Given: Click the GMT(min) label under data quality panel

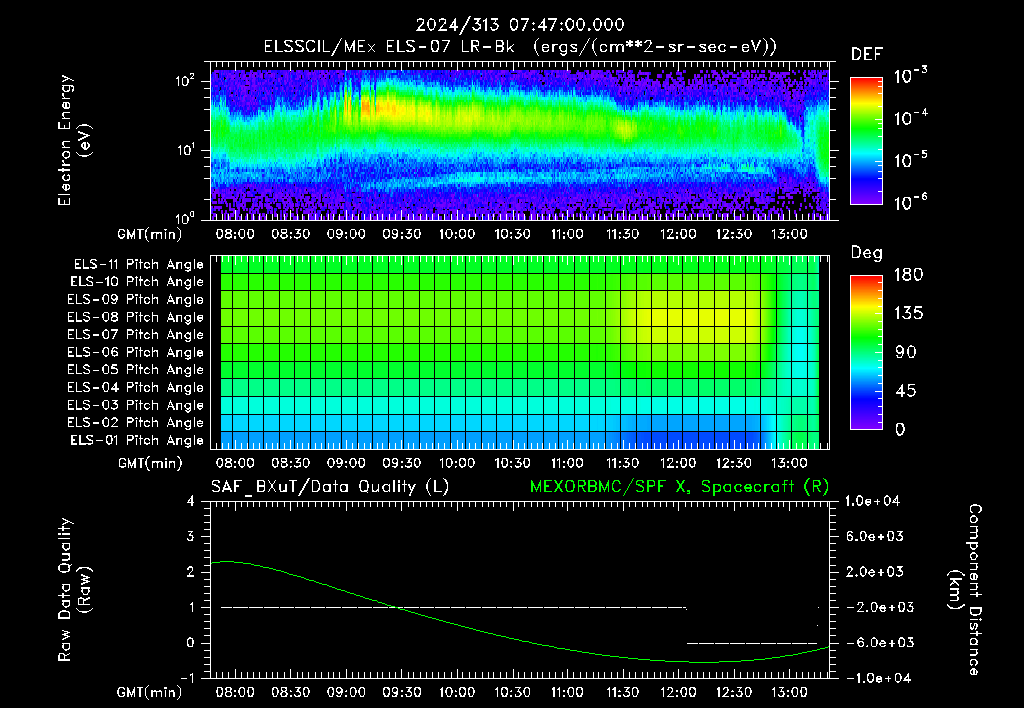Looking at the screenshot, I should [150, 692].
